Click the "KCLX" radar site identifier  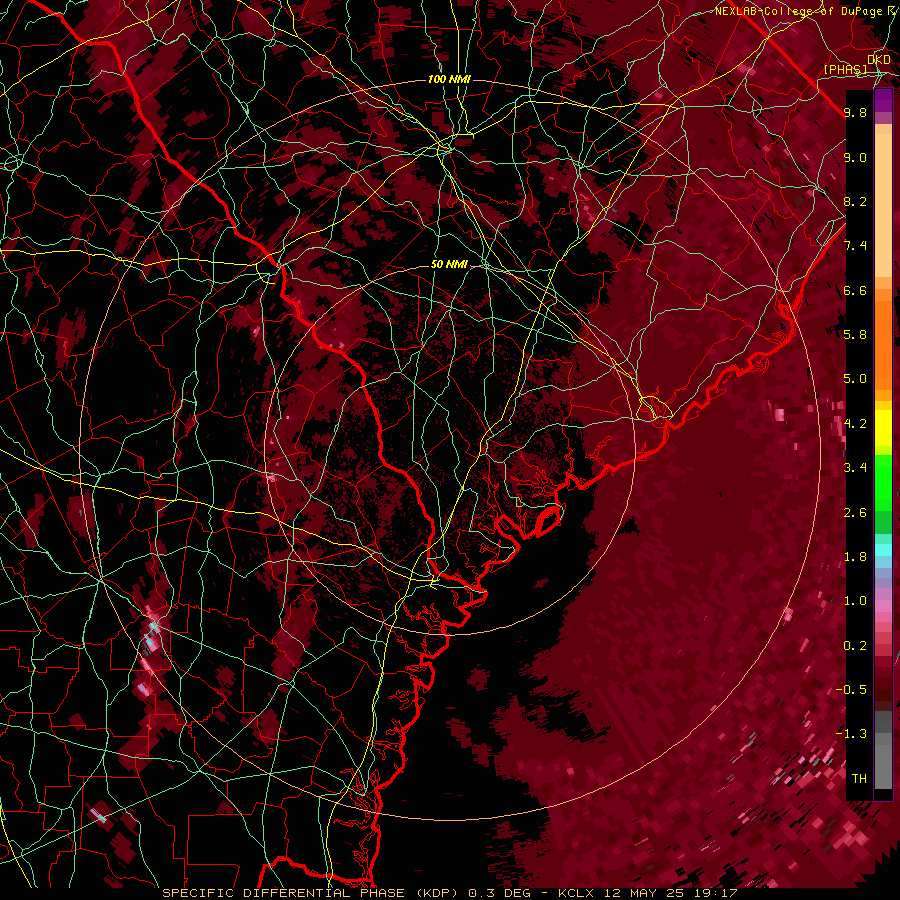click(576, 893)
